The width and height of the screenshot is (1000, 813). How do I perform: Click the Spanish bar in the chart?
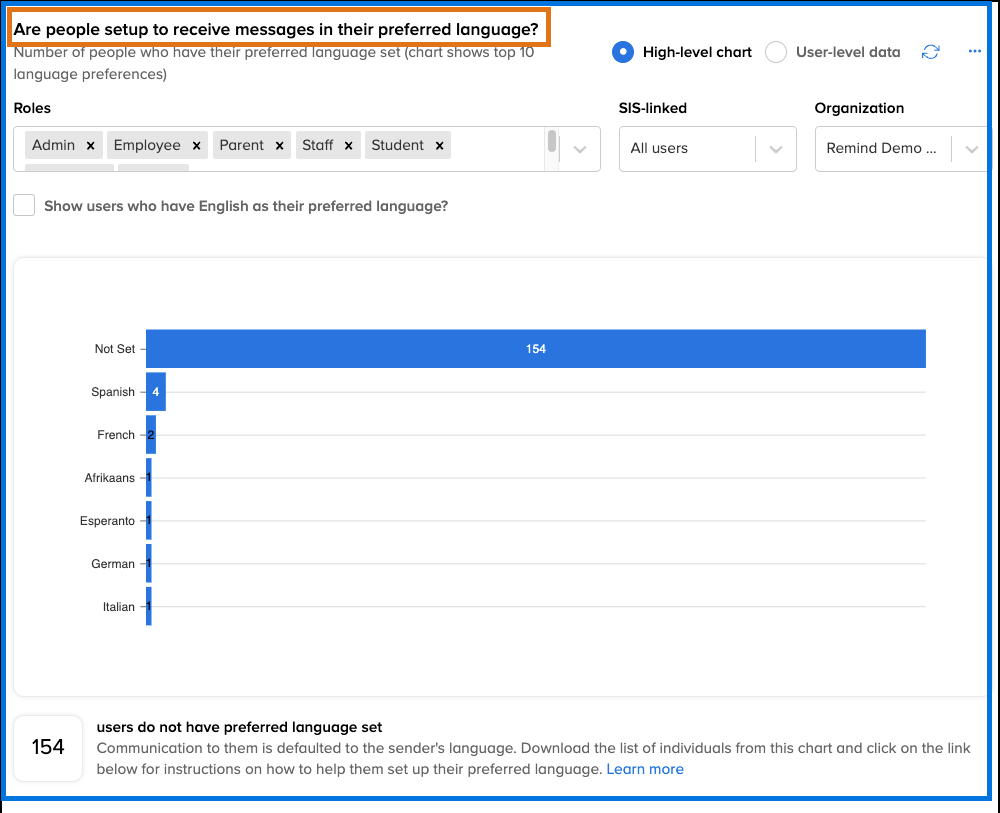(156, 392)
